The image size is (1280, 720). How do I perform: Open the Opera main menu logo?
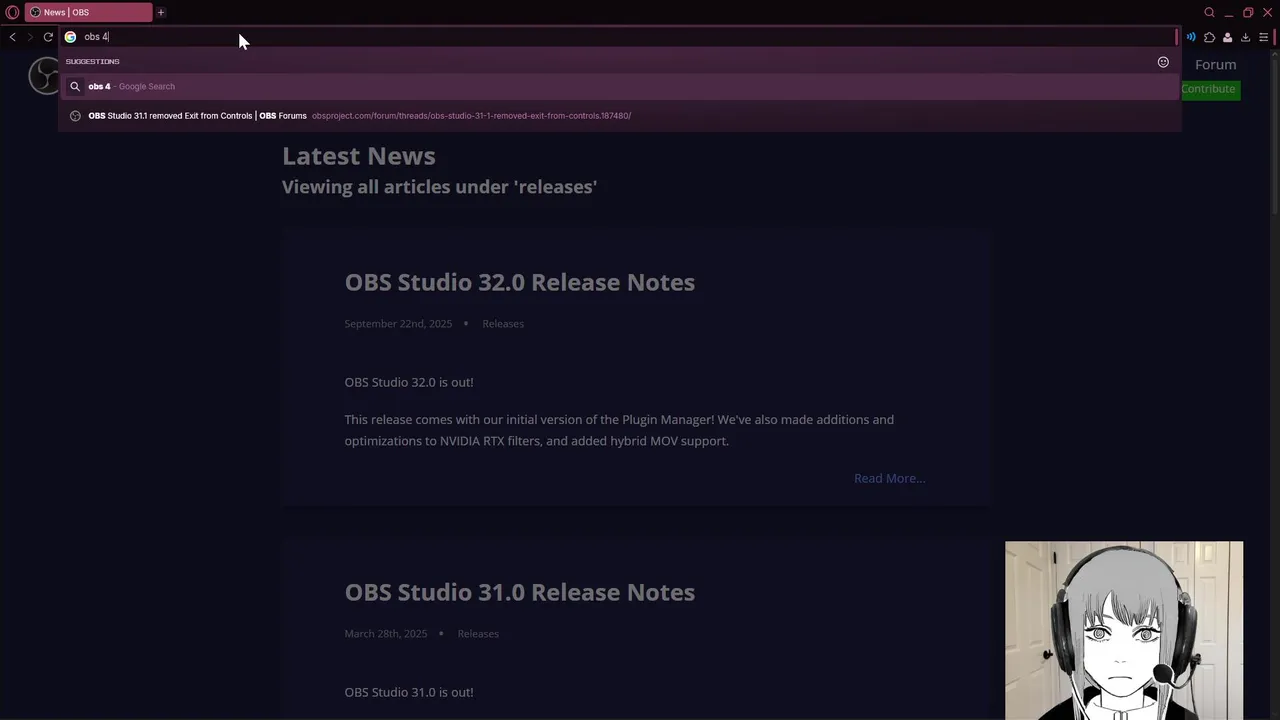click(12, 12)
